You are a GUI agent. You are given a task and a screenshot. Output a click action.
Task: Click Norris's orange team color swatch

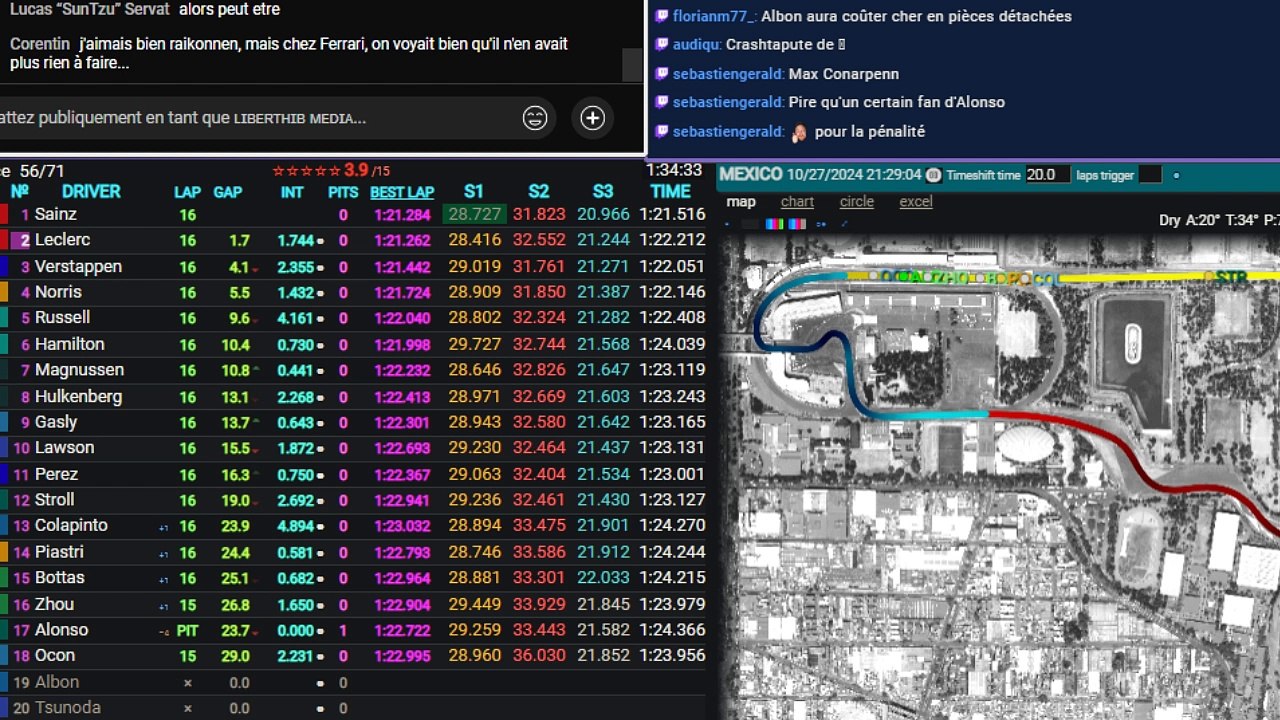click(4, 292)
